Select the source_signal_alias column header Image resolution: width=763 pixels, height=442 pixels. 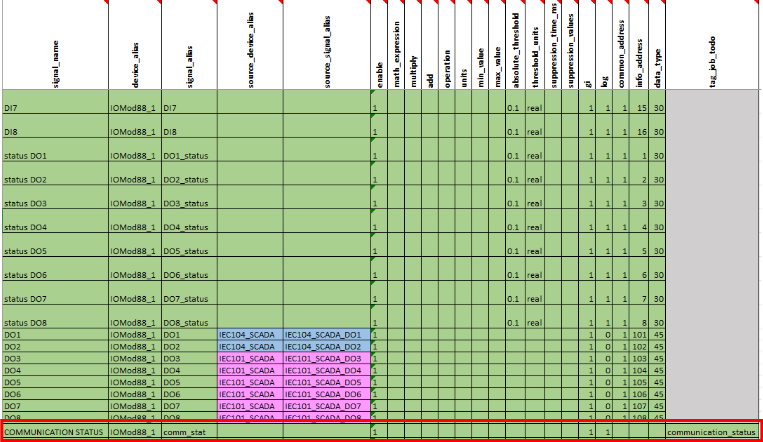tap(327, 45)
